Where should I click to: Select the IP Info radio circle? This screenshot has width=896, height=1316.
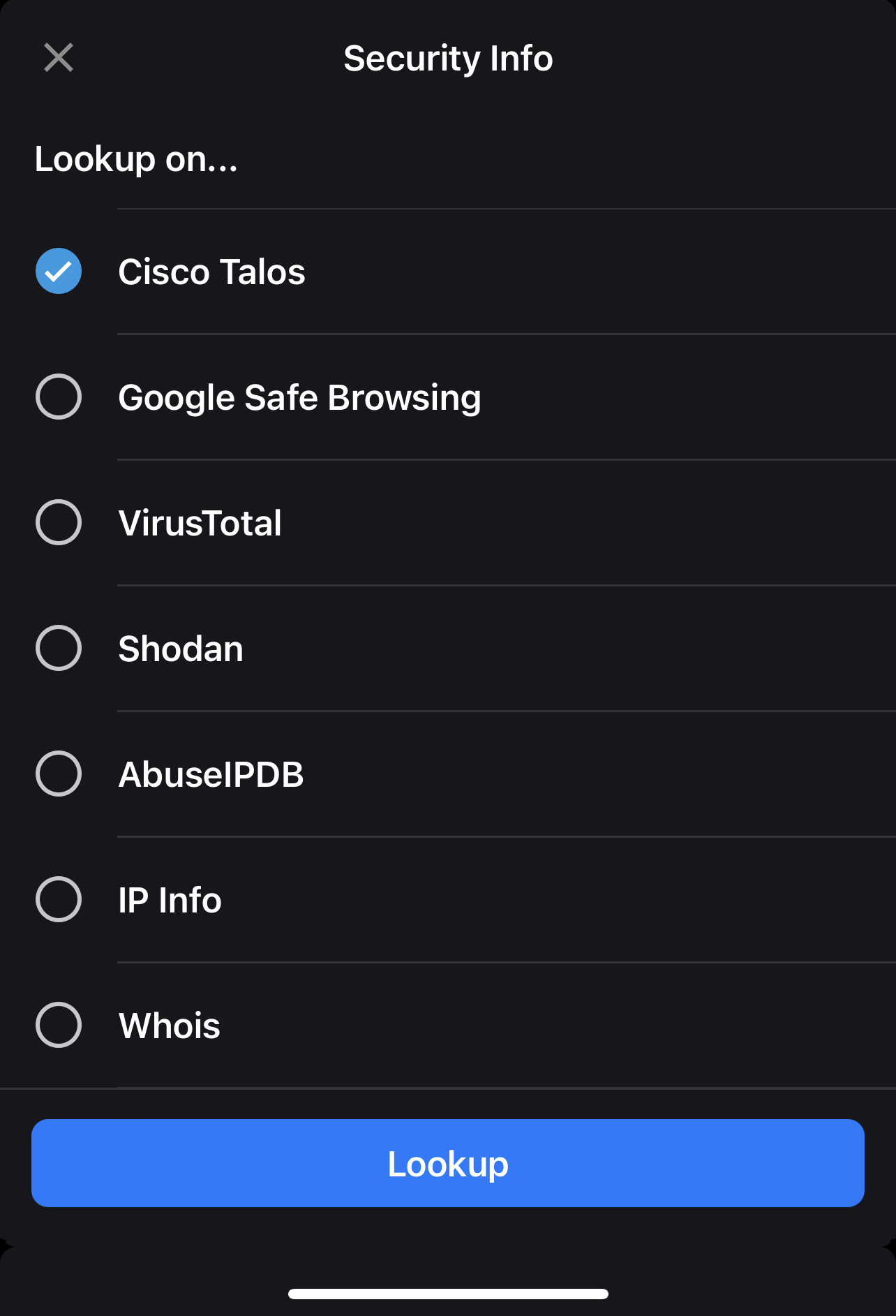pos(59,900)
